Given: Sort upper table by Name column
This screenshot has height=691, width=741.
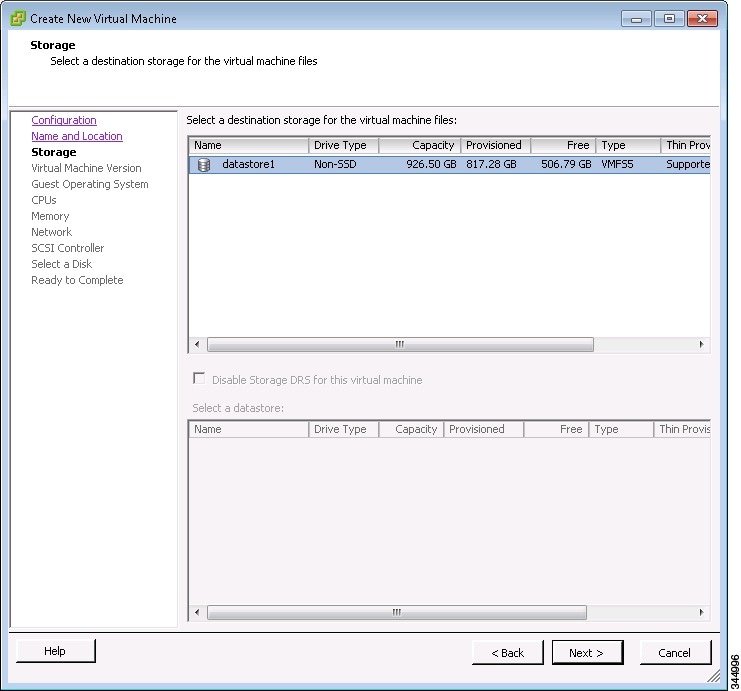Looking at the screenshot, I should point(249,145).
